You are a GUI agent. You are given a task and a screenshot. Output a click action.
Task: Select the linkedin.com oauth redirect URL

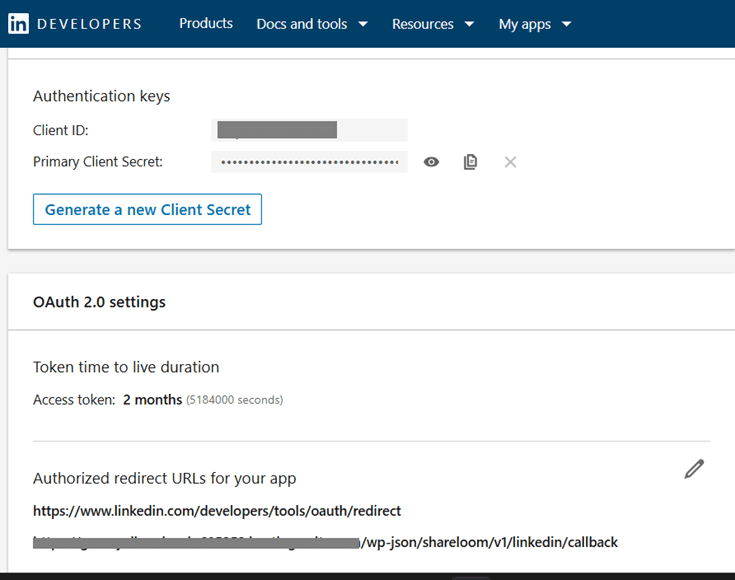(217, 511)
